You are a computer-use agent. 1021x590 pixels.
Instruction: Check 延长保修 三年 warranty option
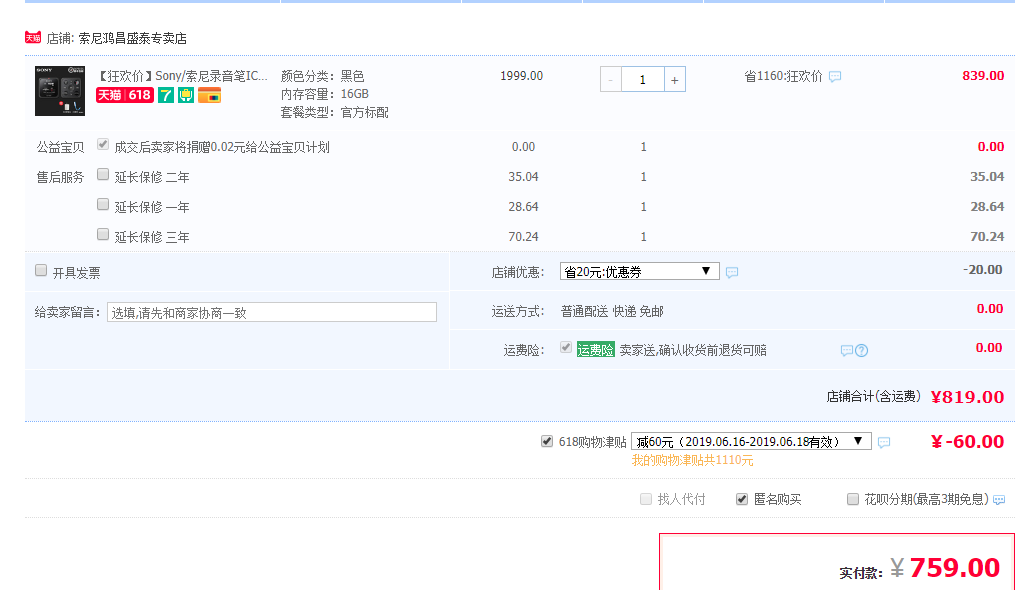coord(103,234)
